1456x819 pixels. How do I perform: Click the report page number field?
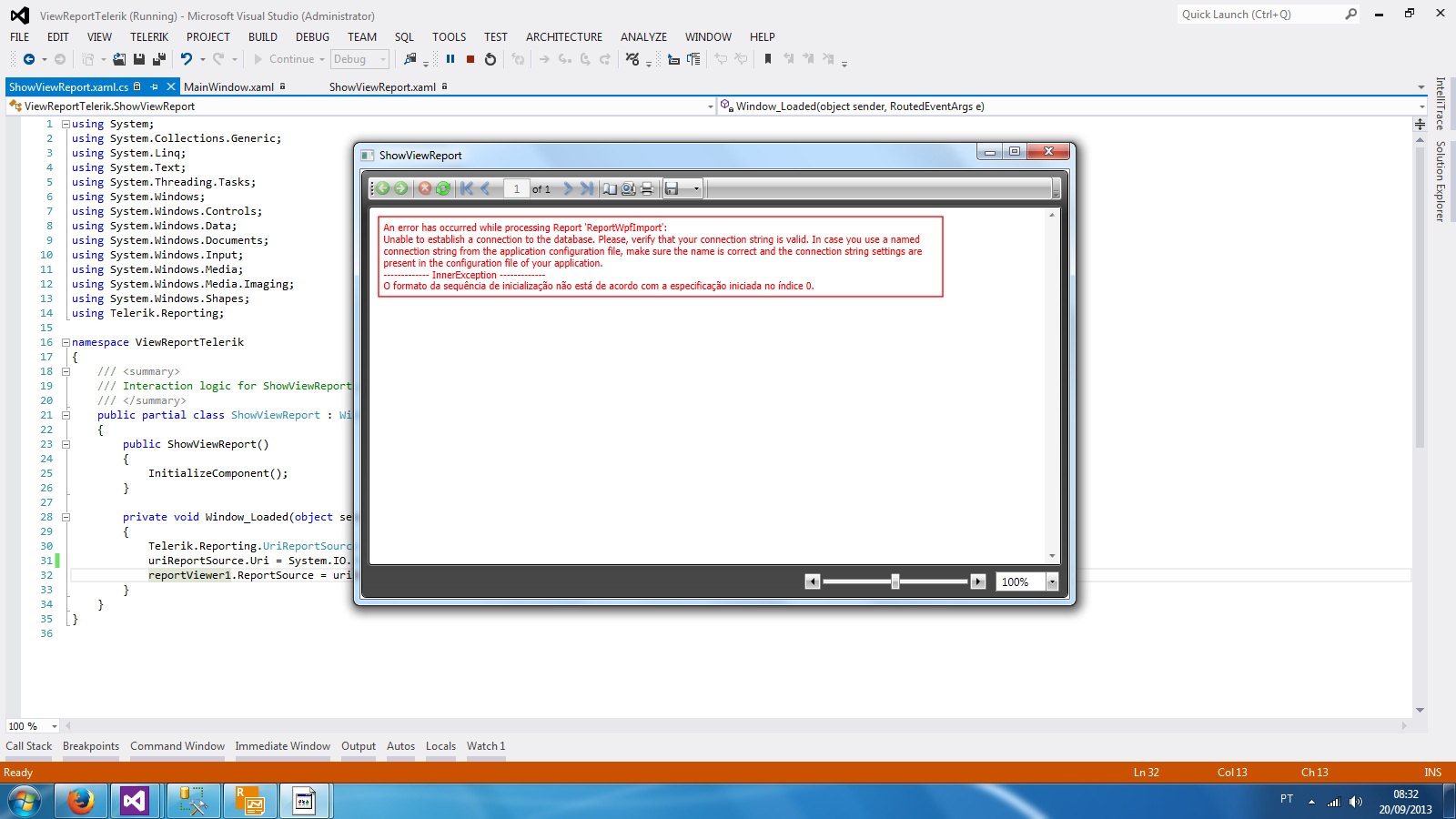click(x=516, y=188)
